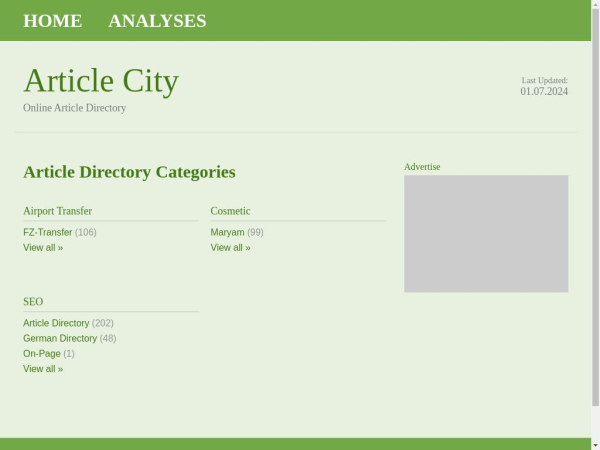
Task: Click the gray advertisement placeholder box
Action: click(486, 234)
